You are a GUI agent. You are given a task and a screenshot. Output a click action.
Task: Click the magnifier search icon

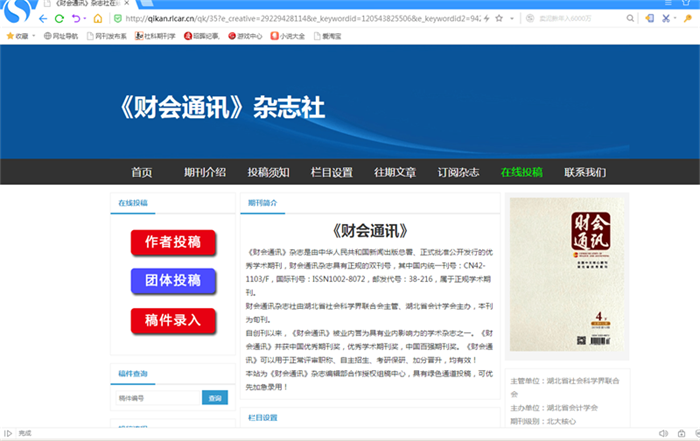tap(630, 18)
